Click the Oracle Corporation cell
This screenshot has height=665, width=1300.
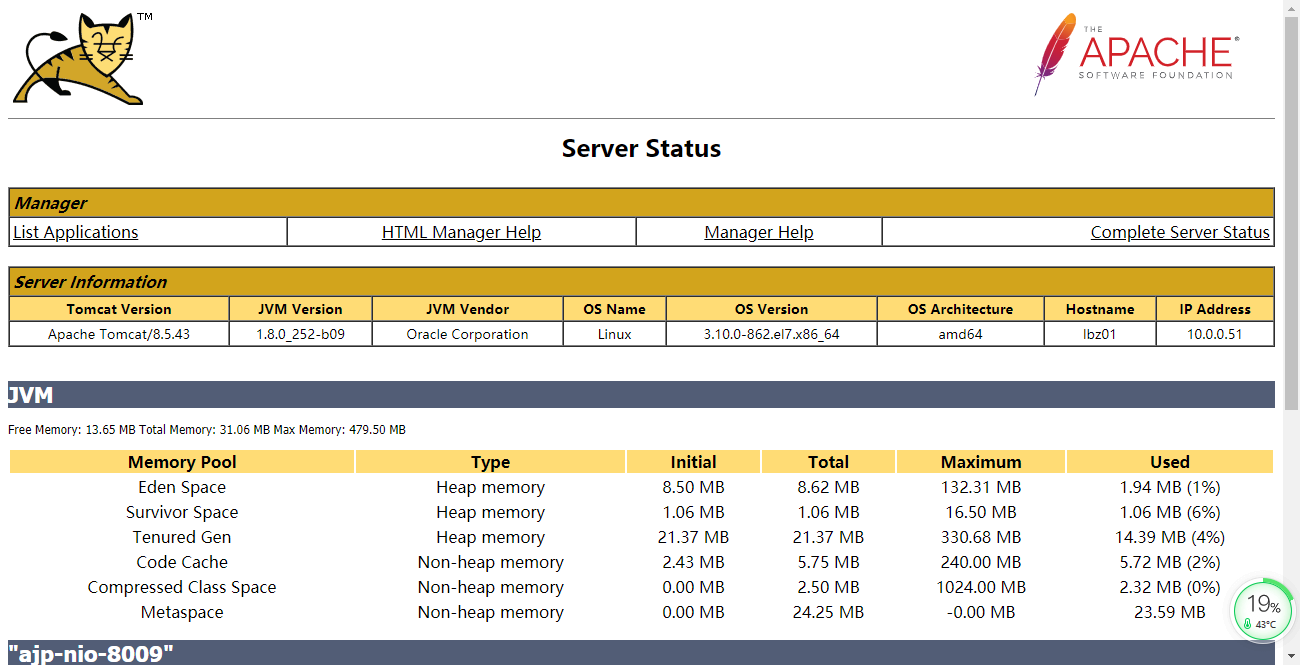[x=467, y=334]
